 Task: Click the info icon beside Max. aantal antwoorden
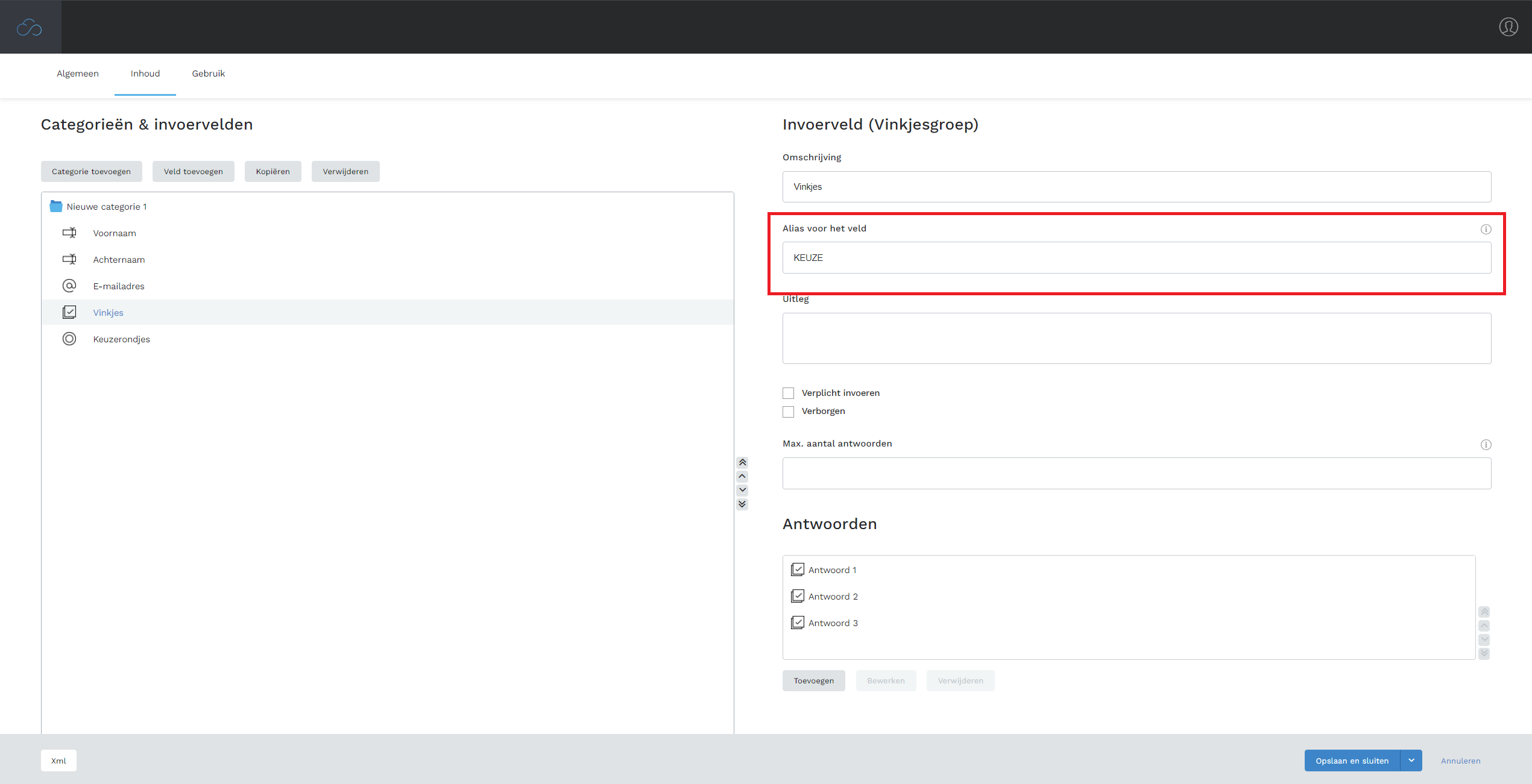point(1486,445)
